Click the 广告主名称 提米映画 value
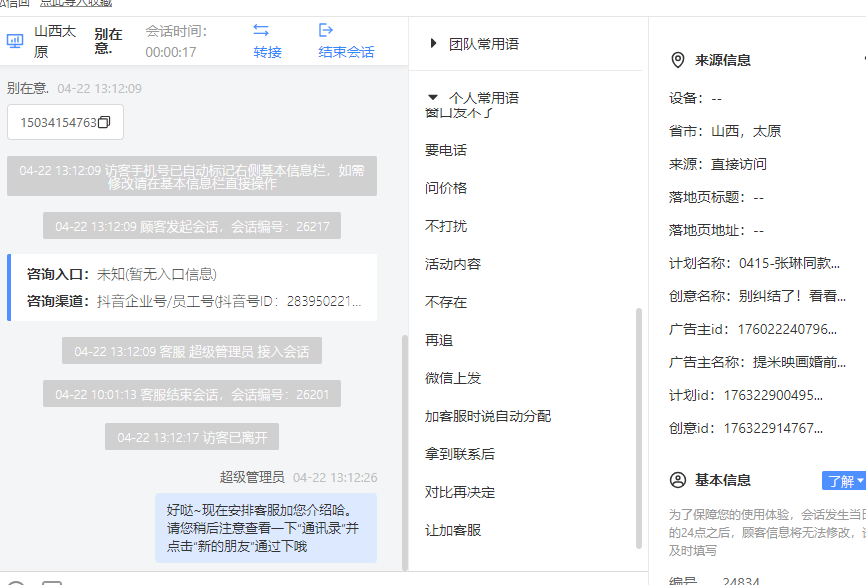866x585 pixels. (799, 362)
